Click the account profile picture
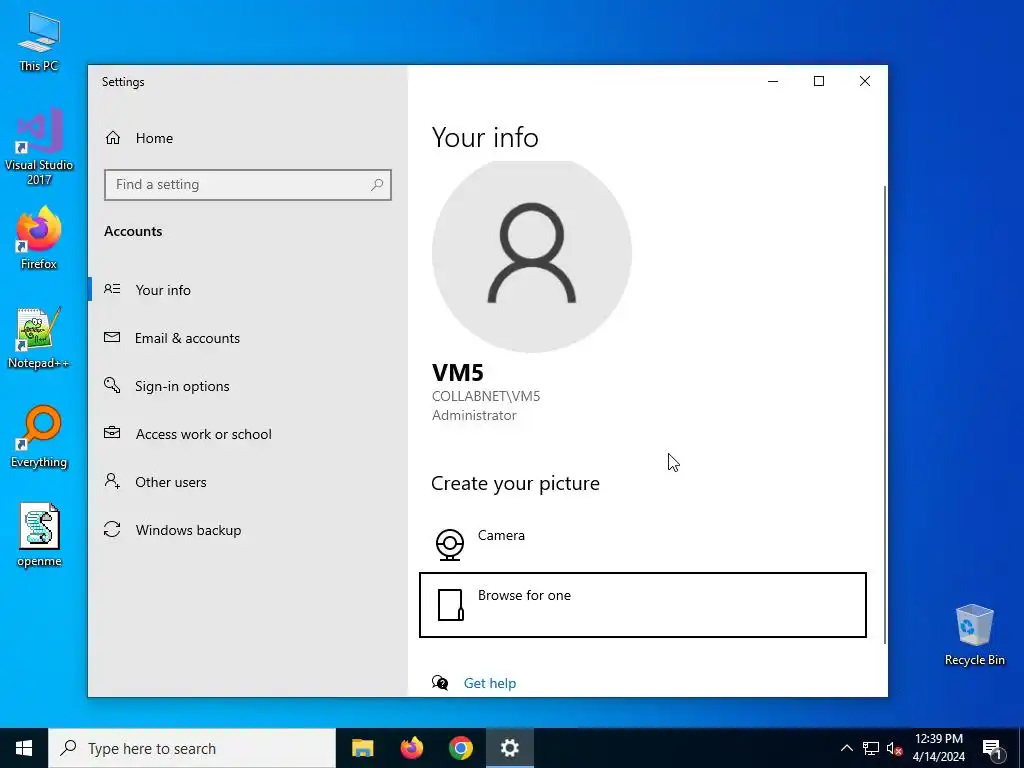The width and height of the screenshot is (1024, 768). click(x=532, y=256)
